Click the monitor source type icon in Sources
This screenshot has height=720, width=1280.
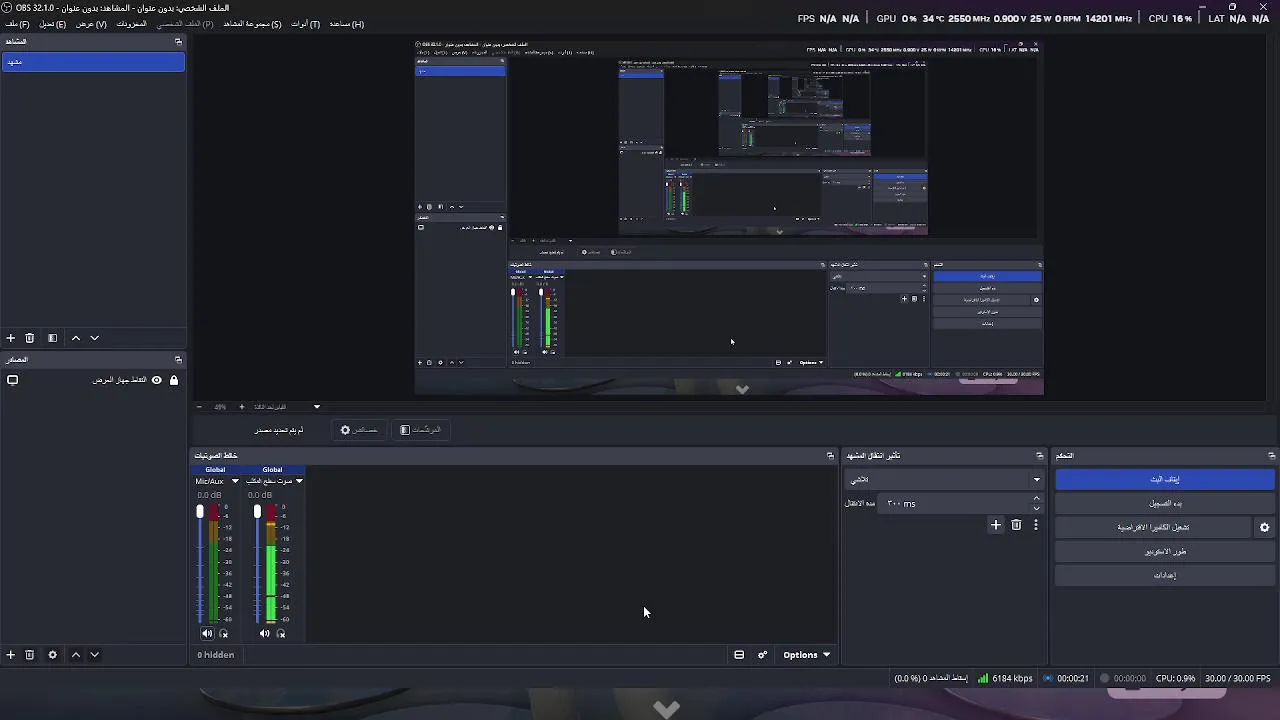pos(13,380)
